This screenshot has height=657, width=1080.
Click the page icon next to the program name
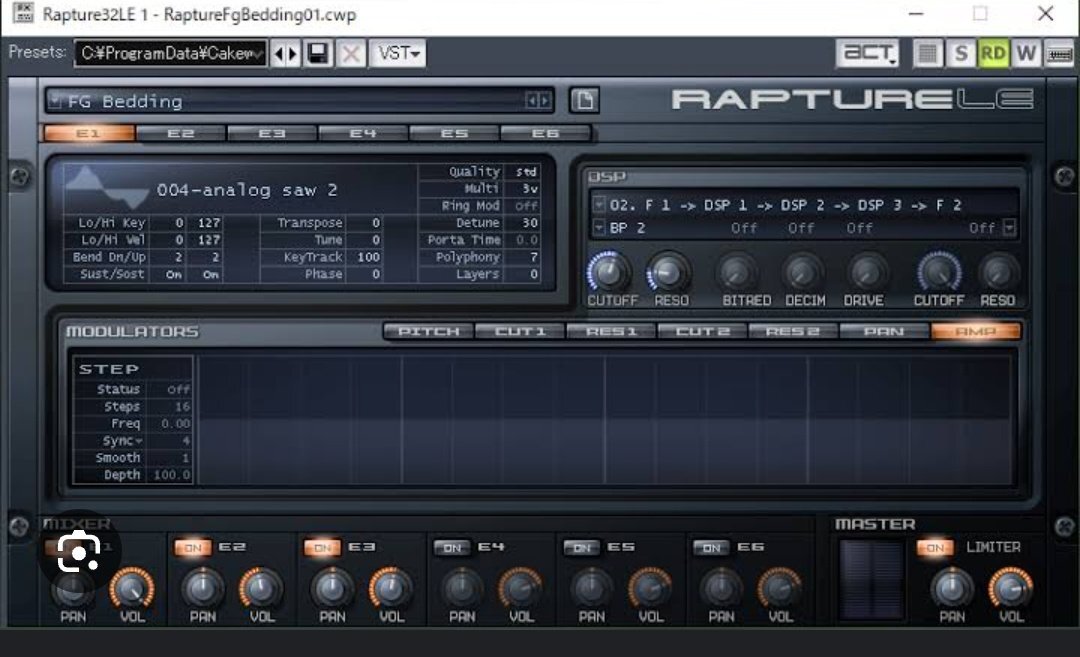(585, 101)
